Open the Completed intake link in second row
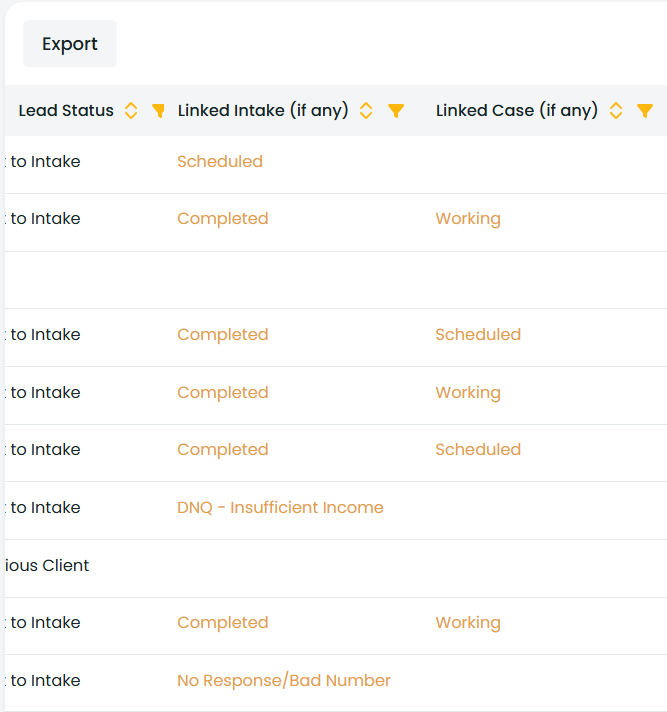Viewport: 667px width, 712px height. 223,219
